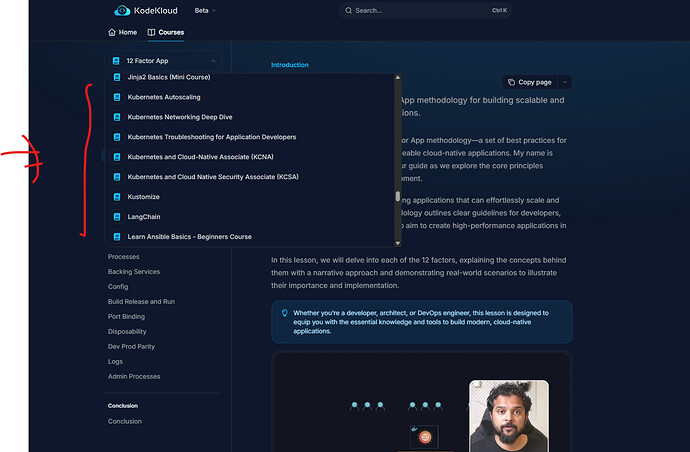The height and width of the screenshot is (452, 690).
Task: Open the Config lesson
Action: click(x=118, y=287)
